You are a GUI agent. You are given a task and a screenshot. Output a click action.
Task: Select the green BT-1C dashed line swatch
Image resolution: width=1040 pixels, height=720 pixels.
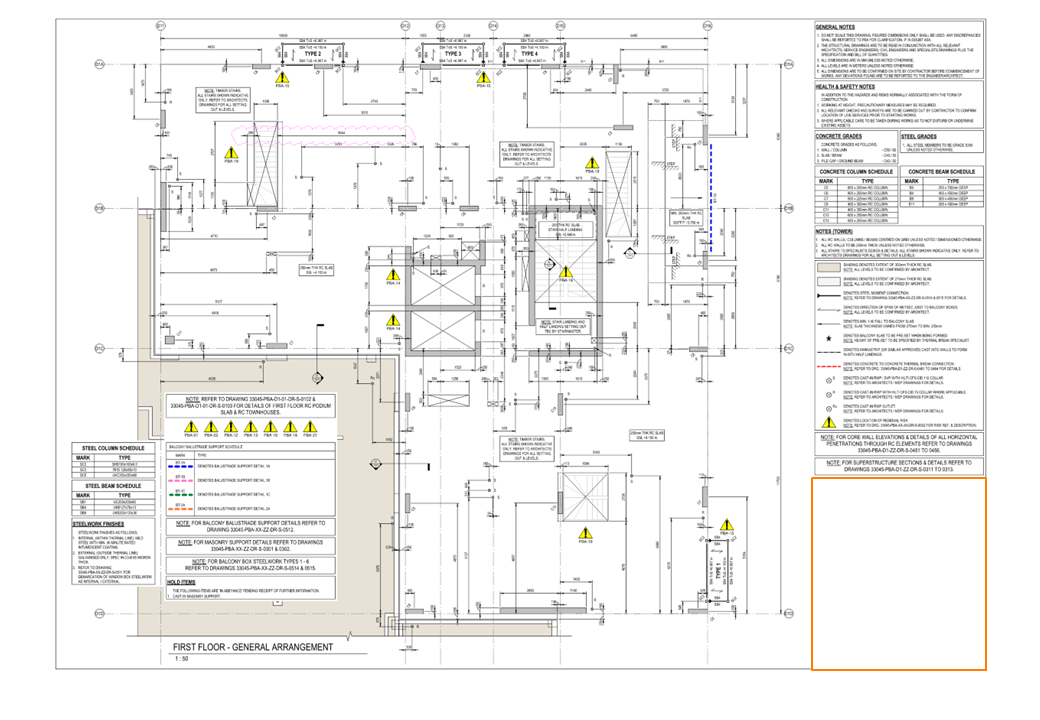[x=180, y=495]
